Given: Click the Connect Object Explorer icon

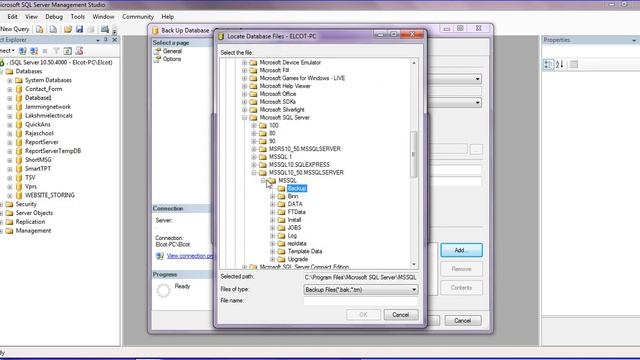Looking at the screenshot, I should point(23,51).
